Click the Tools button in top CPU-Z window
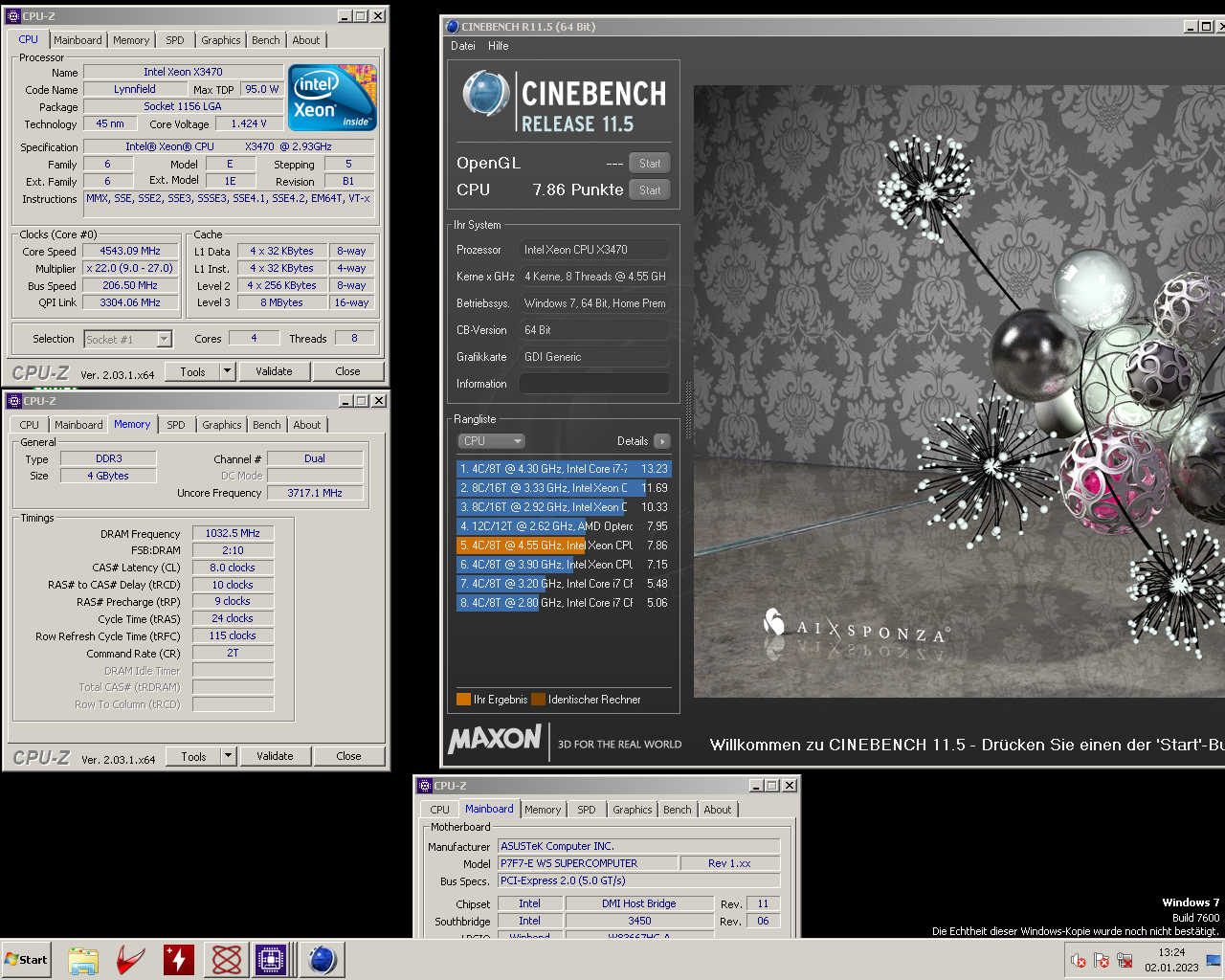This screenshot has width=1225, height=980. click(192, 371)
